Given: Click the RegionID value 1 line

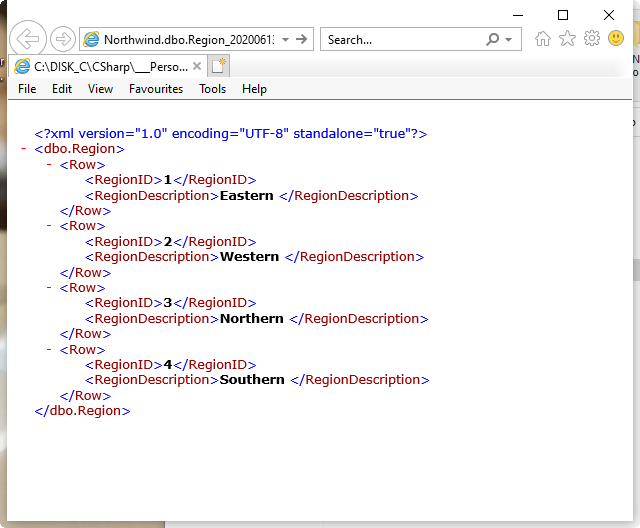Looking at the screenshot, I should [171, 180].
